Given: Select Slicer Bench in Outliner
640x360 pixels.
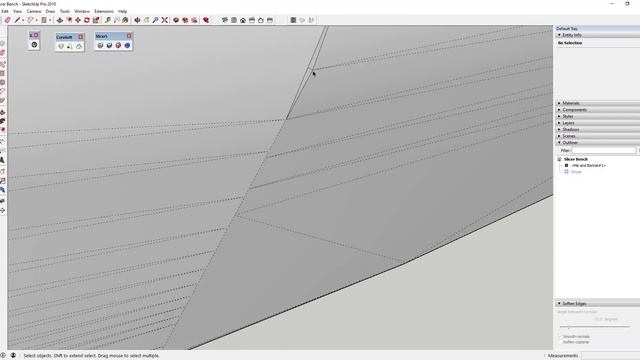Looking at the screenshot, I should coord(576,159).
